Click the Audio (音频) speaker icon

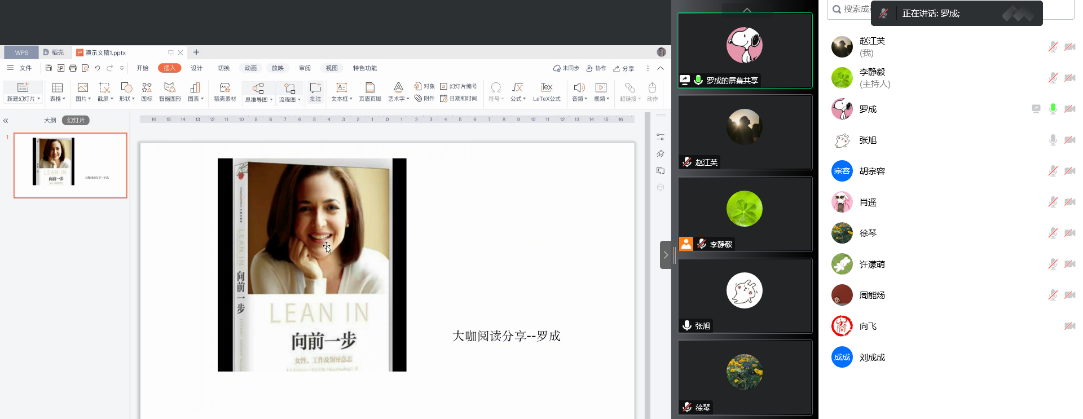click(579, 87)
